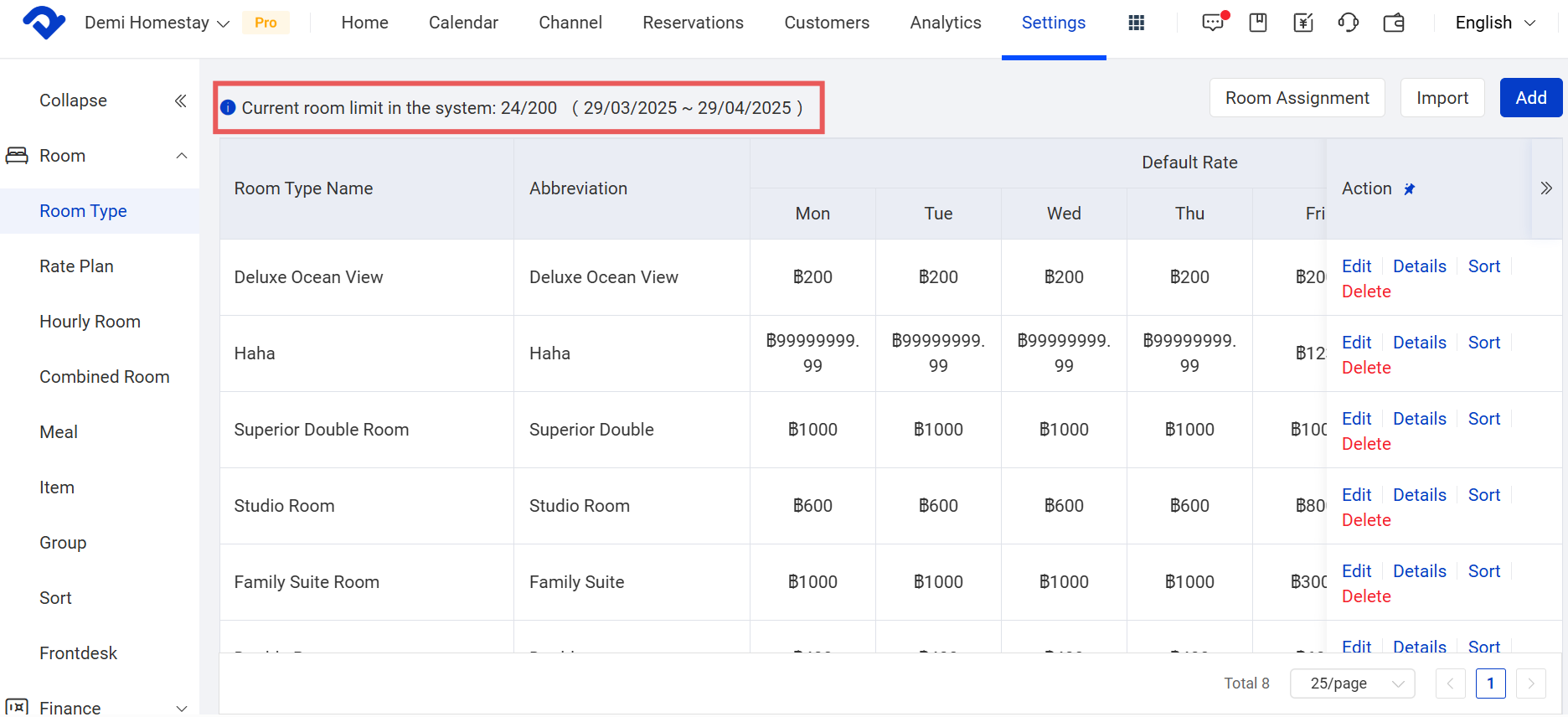Expand table columns with double chevron
Image resolution: width=1568 pixels, height=717 pixels.
point(1546,188)
